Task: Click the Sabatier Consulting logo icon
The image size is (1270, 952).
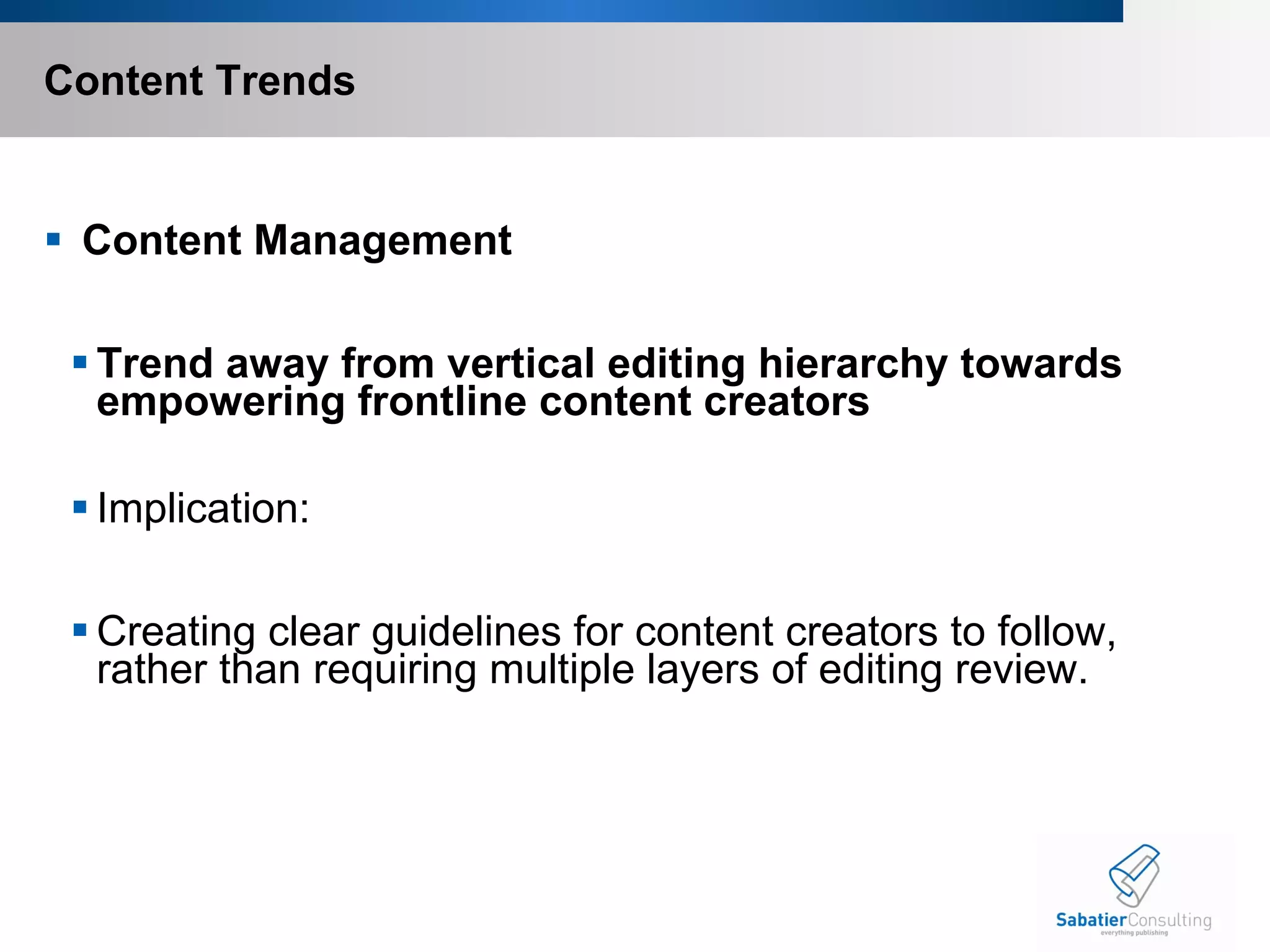Action: 1134,875
